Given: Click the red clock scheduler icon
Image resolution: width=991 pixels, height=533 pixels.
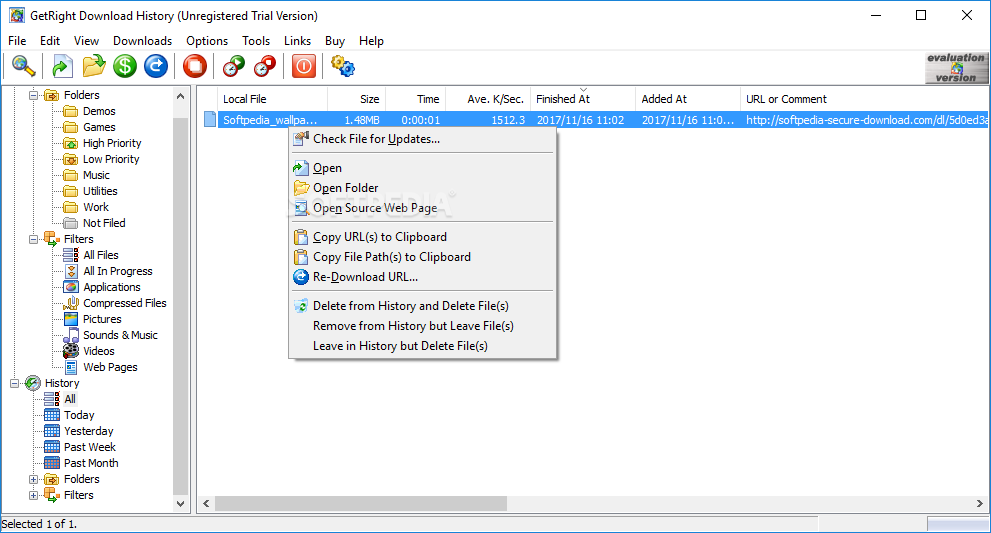Looking at the screenshot, I should [x=265, y=66].
